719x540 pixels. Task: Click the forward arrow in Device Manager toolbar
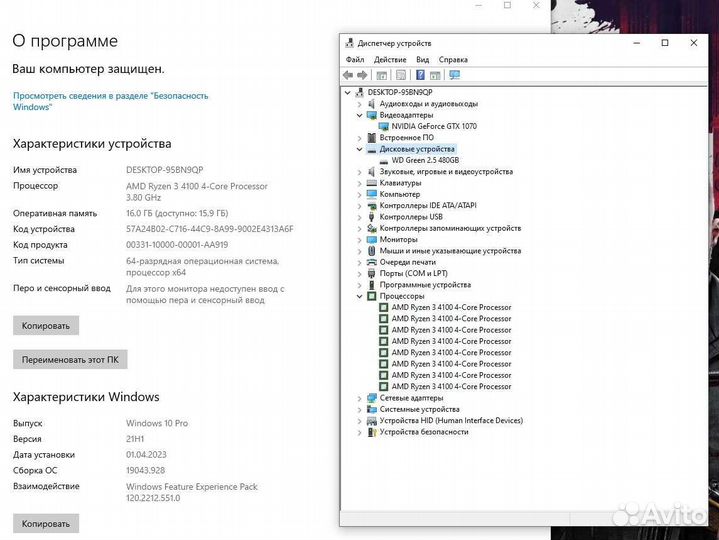pos(362,75)
